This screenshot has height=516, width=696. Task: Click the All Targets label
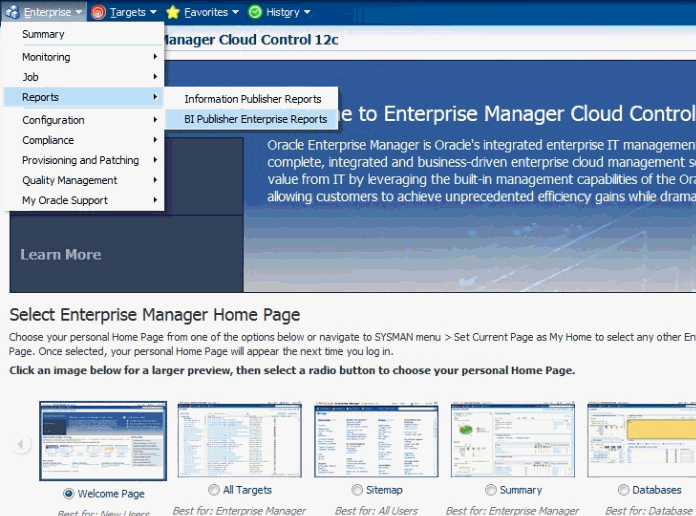coord(247,490)
